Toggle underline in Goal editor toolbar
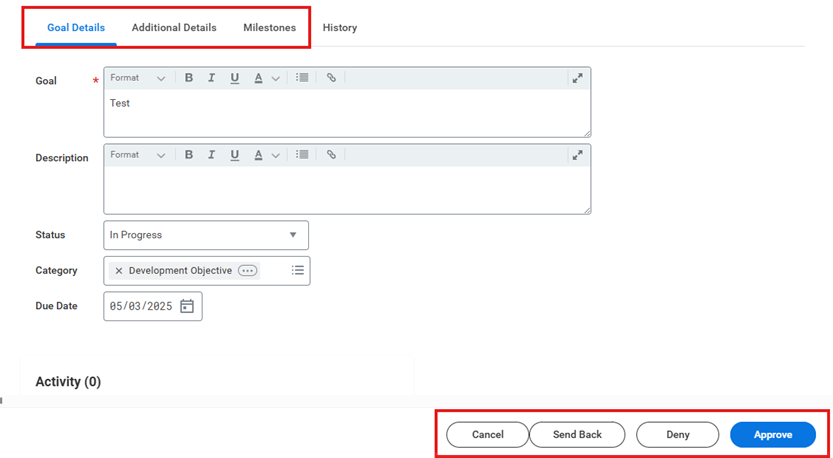 click(234, 78)
